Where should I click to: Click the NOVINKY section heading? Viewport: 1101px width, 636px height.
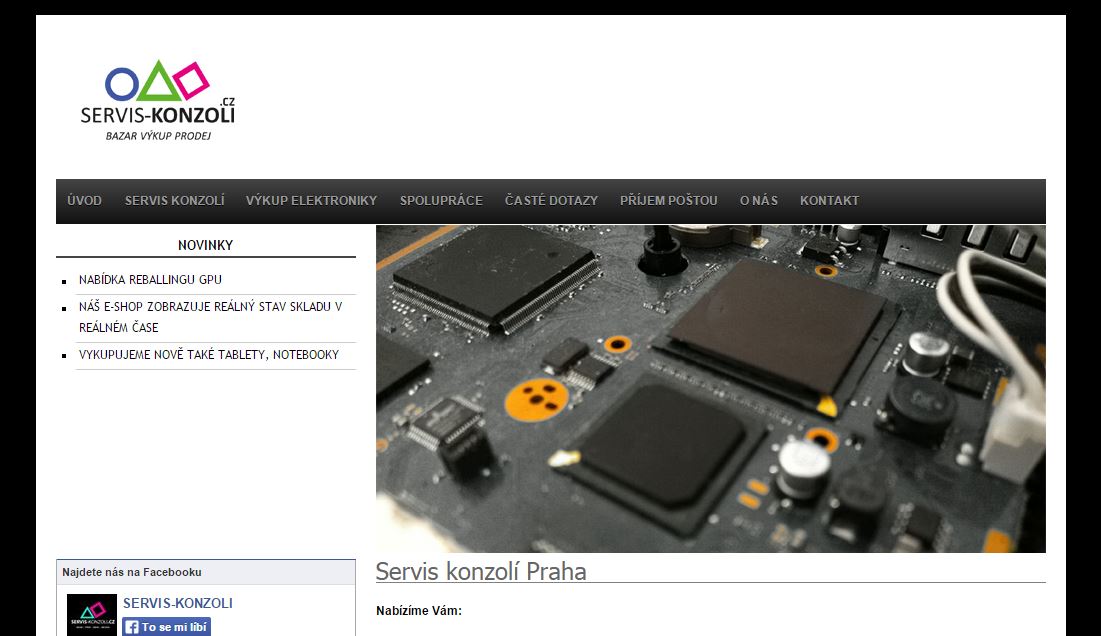205,246
